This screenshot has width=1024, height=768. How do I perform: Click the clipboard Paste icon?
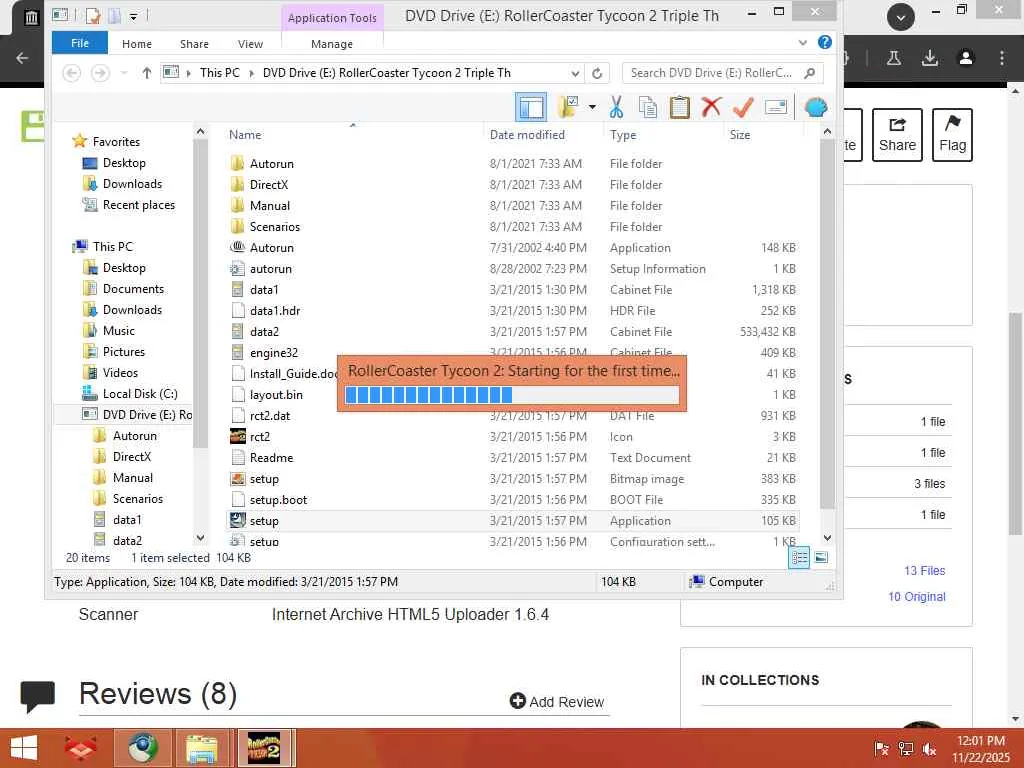pos(679,107)
